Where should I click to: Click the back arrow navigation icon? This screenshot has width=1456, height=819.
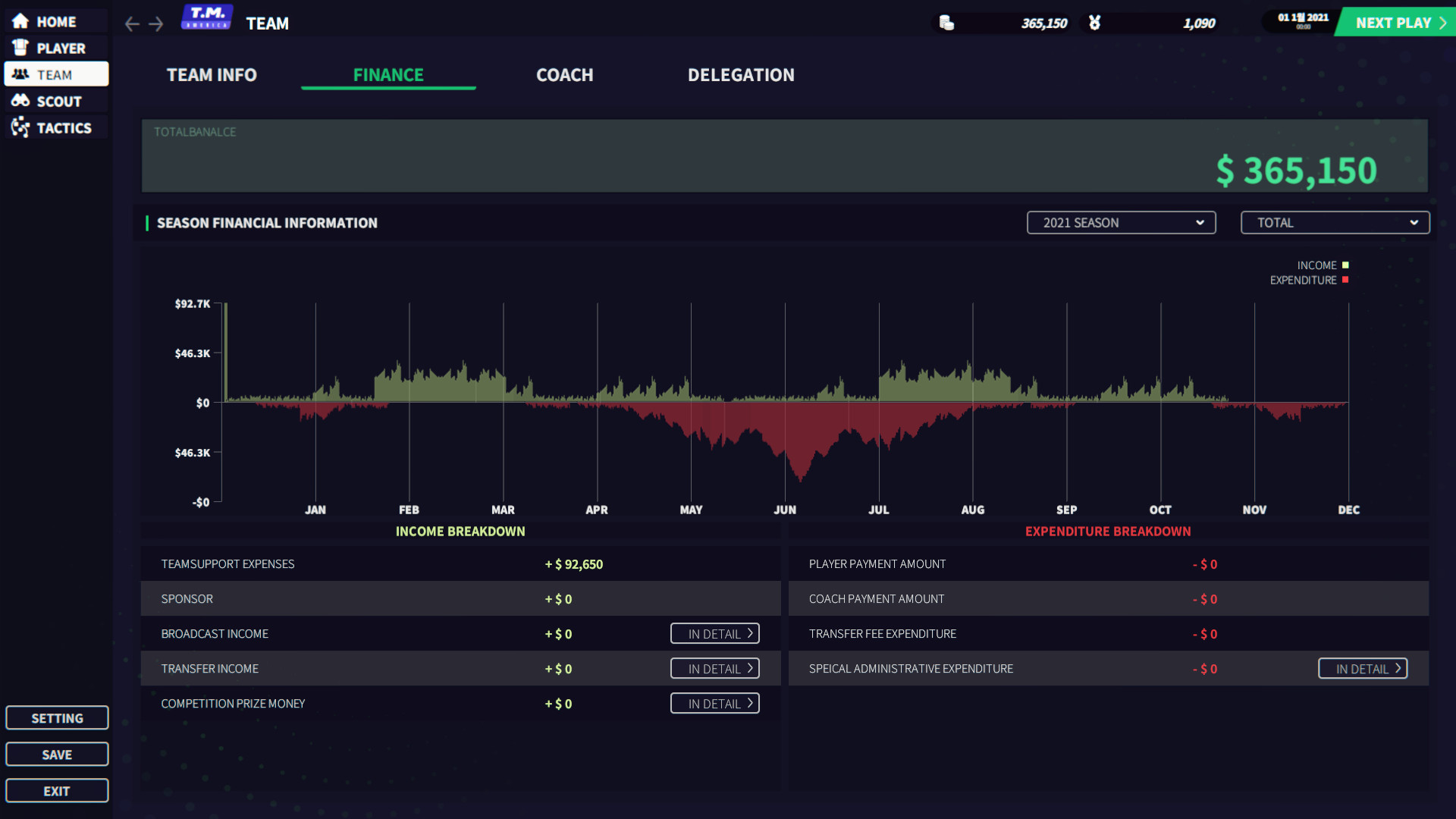132,24
